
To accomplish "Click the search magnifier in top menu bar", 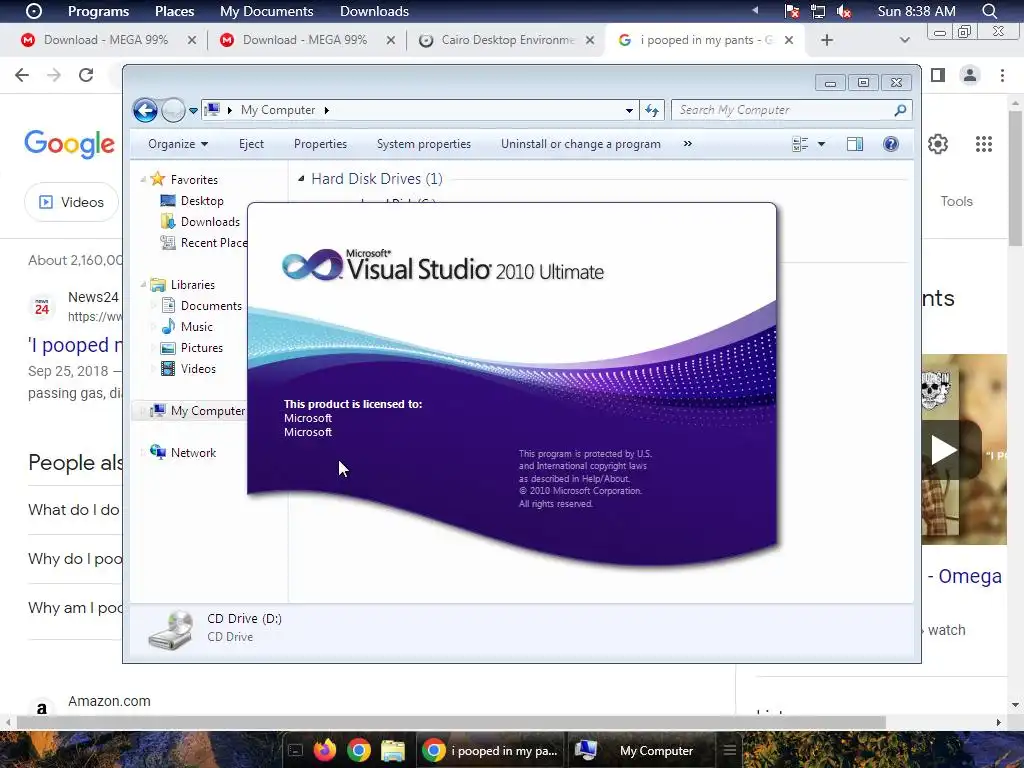I will click(989, 11).
